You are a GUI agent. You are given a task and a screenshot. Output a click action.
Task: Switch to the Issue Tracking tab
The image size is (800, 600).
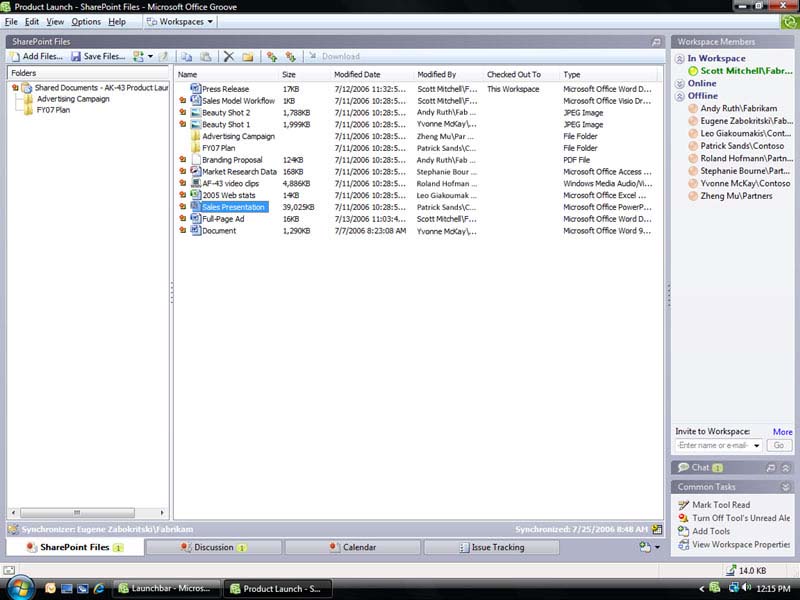tap(490, 548)
